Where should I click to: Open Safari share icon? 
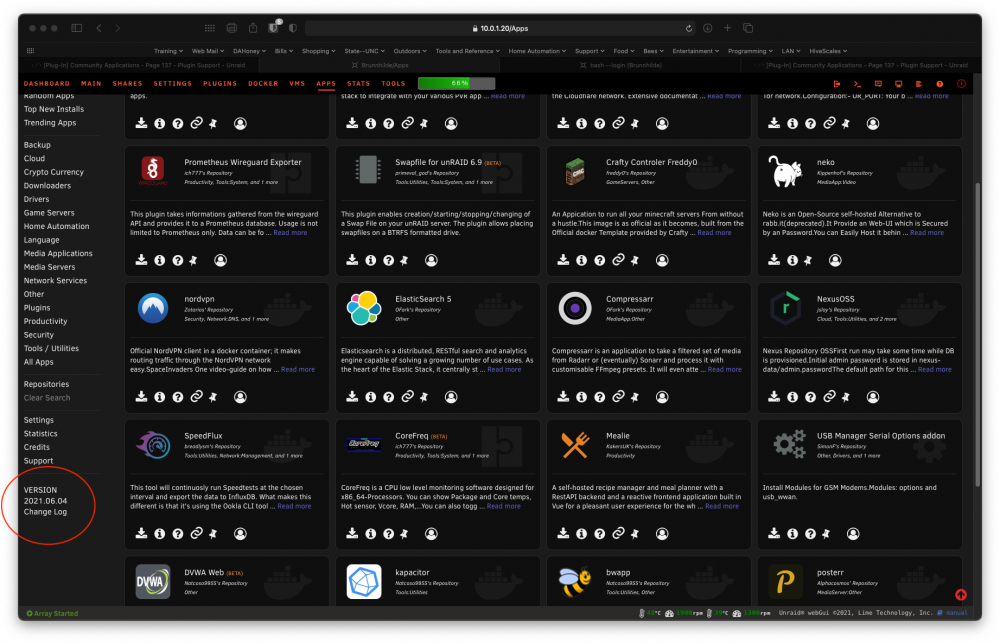[253, 28]
